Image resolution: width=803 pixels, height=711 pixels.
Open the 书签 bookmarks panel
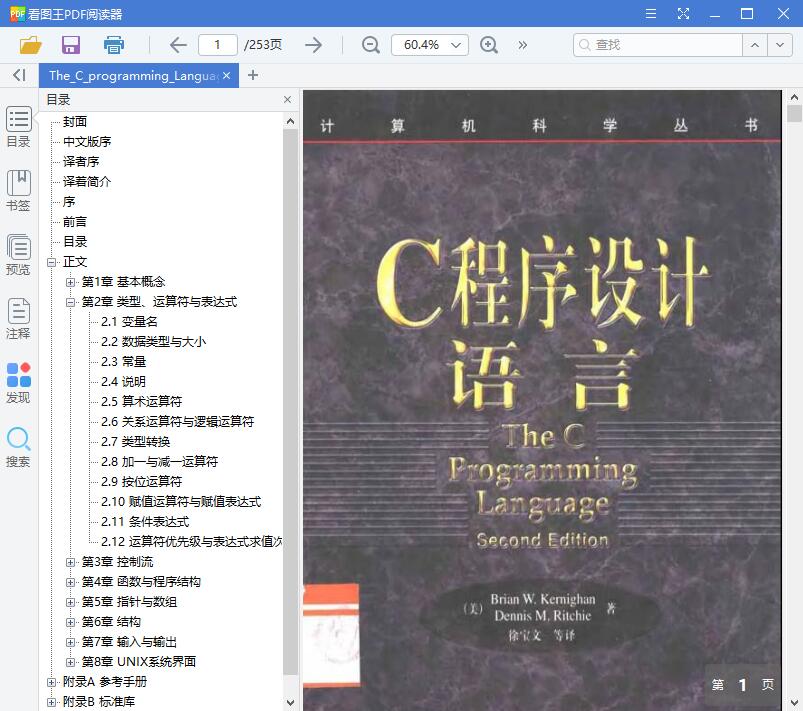(19, 191)
